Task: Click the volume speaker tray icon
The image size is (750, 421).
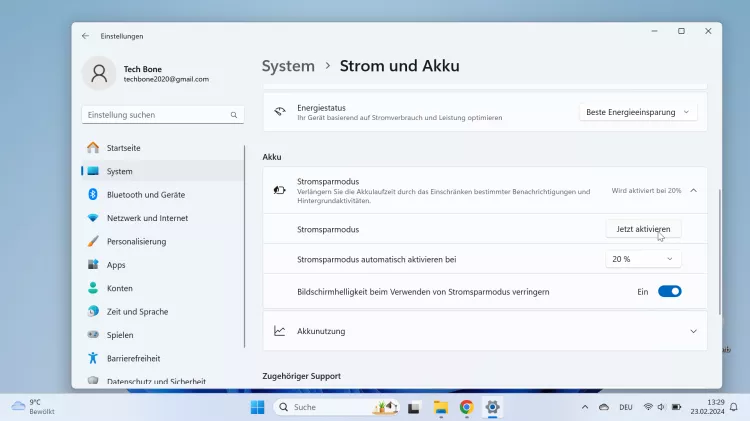Action: [x=662, y=407]
